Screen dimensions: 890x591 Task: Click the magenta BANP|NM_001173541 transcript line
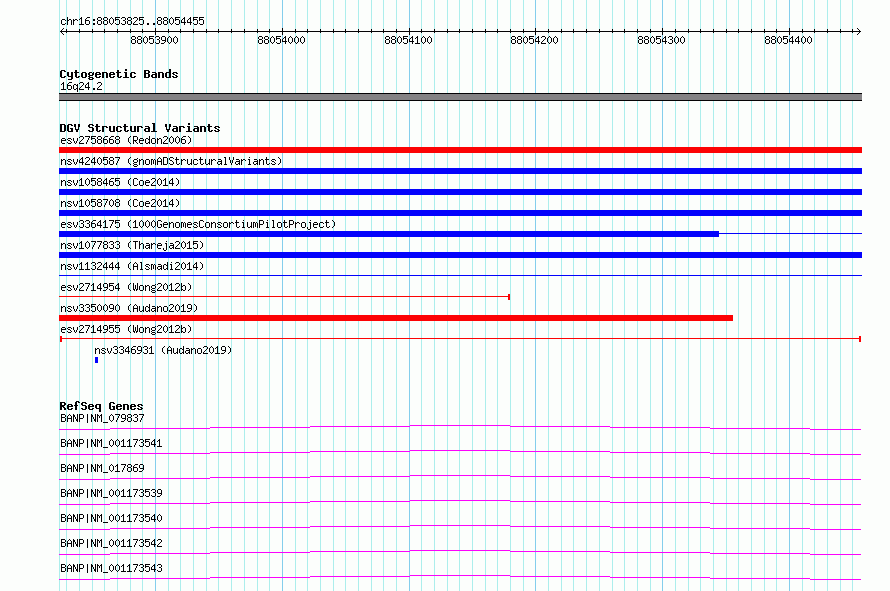(460, 452)
